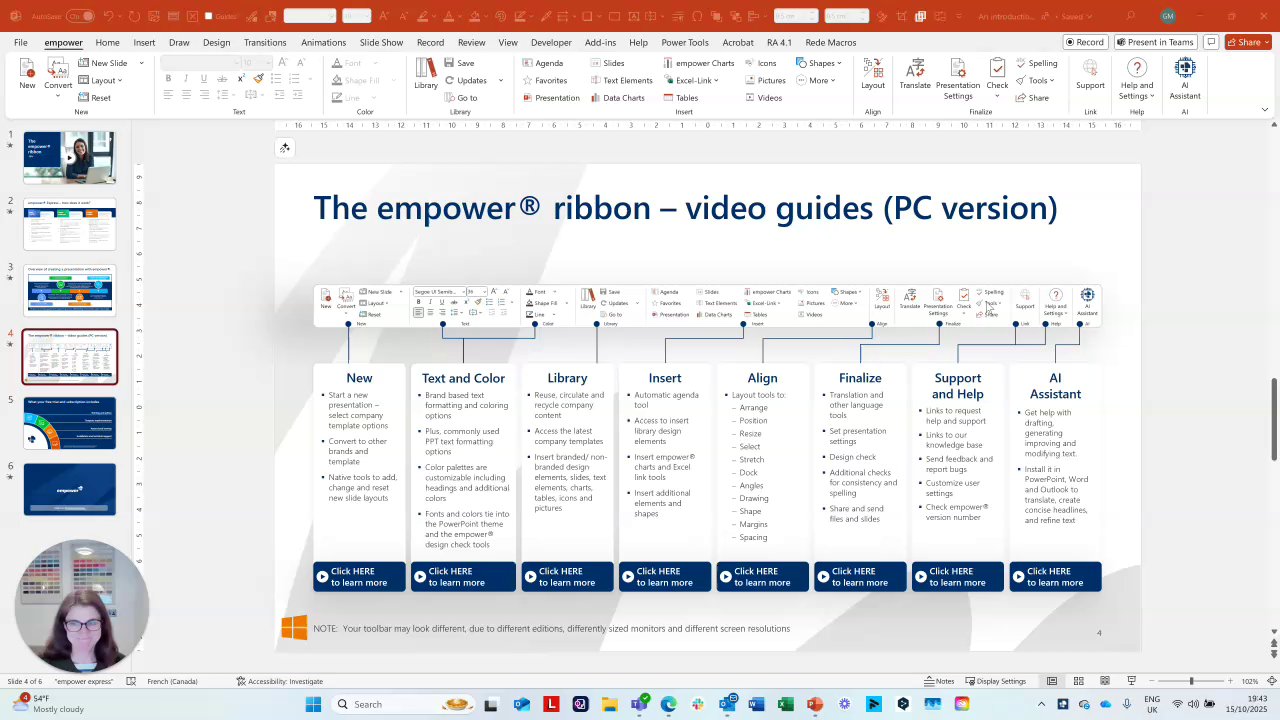Open the AI Assistant

coord(1185,78)
